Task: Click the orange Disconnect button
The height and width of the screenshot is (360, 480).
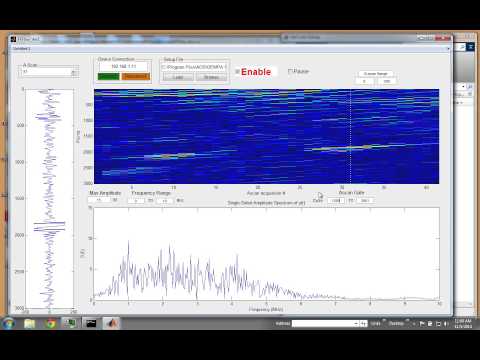Action: point(136,77)
